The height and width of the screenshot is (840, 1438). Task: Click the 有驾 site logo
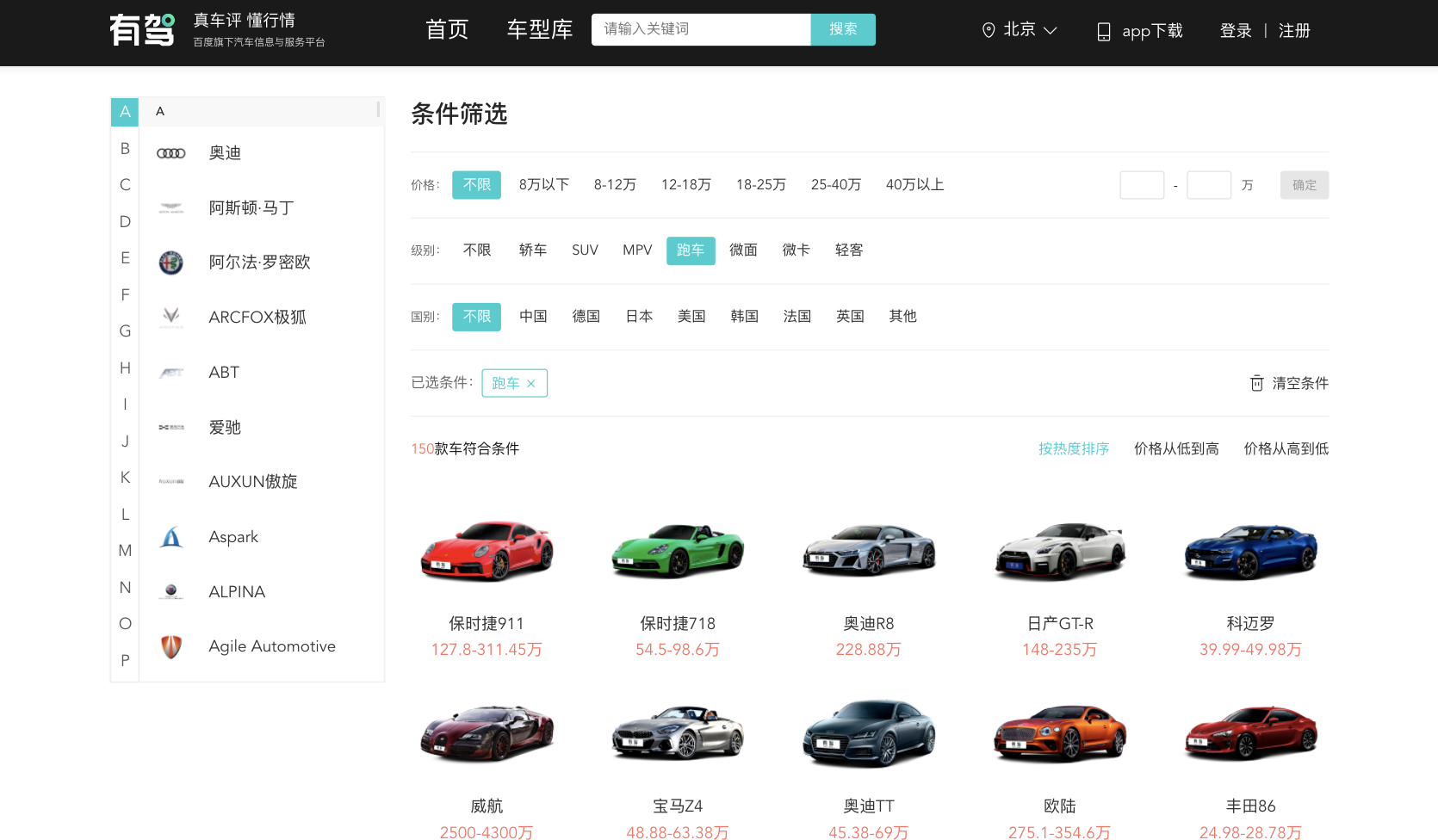tap(142, 30)
